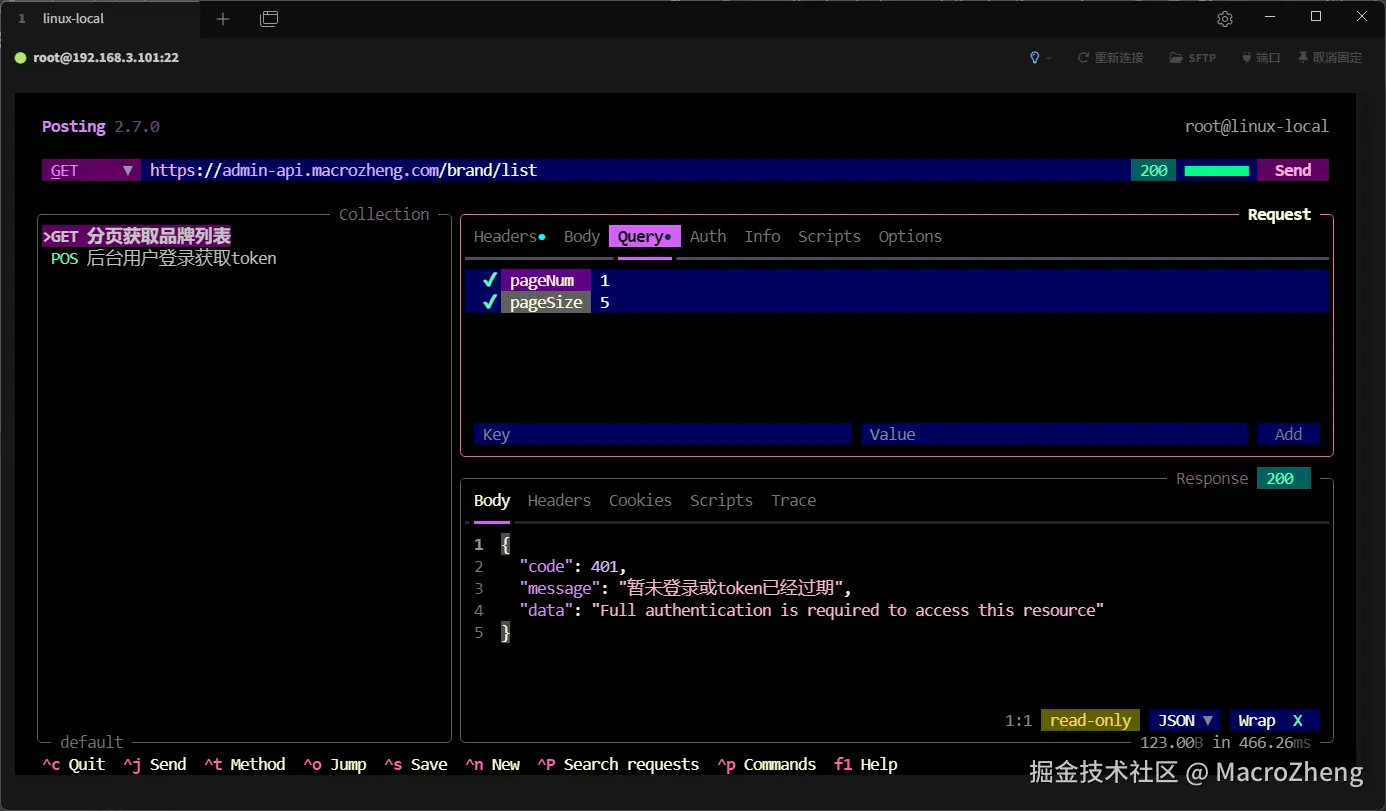Click the read-only indicator

click(x=1090, y=720)
